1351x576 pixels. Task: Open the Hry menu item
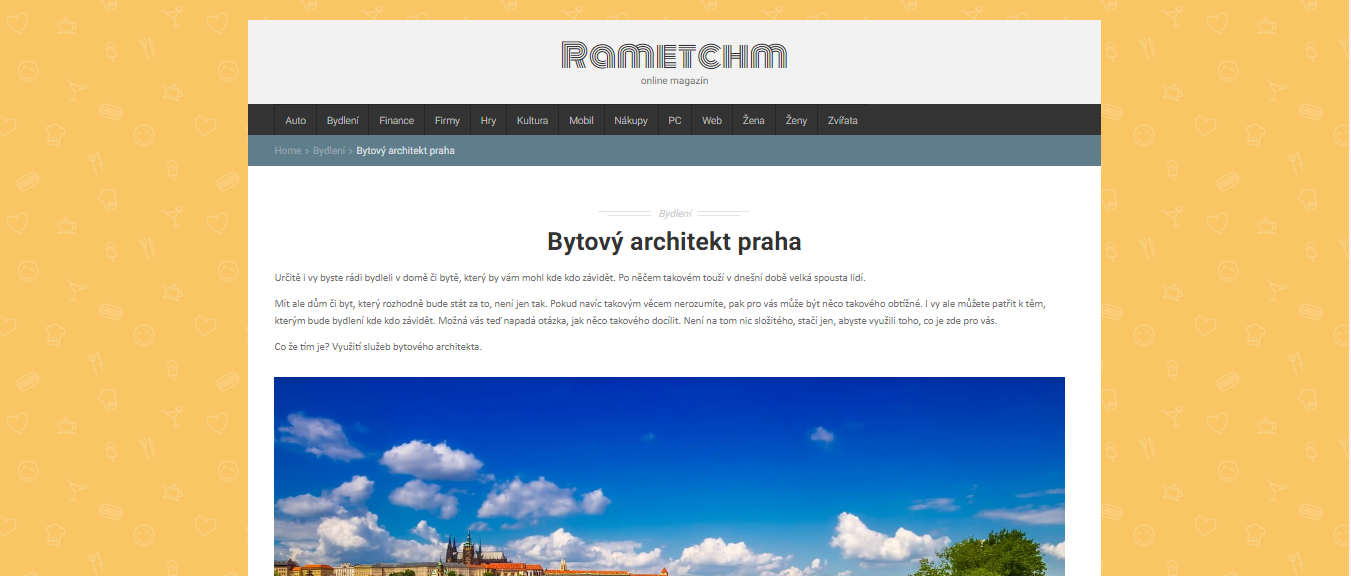488,120
